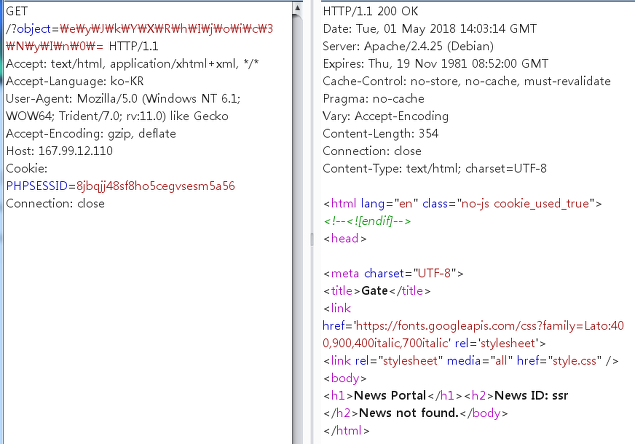Image resolution: width=635 pixels, height=444 pixels.
Task: Click the 'Cache-Control: no-store' header
Action: [x=467, y=81]
